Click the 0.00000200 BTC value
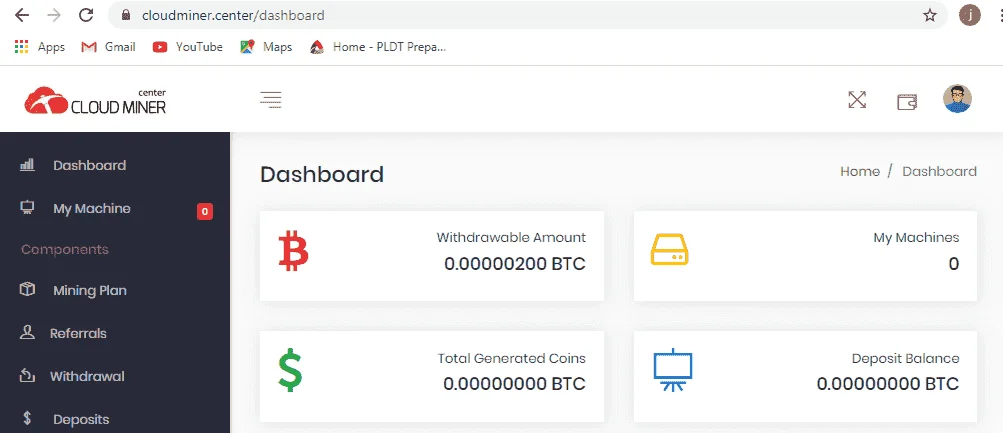 [x=515, y=264]
